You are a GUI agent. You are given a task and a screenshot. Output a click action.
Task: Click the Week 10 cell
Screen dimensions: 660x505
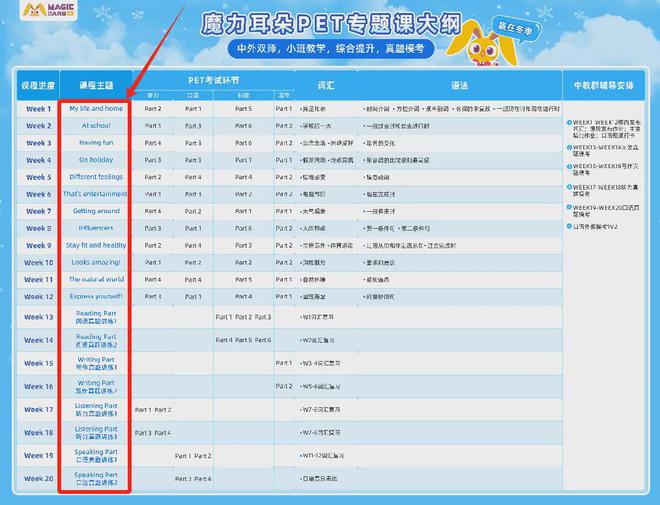click(x=38, y=263)
